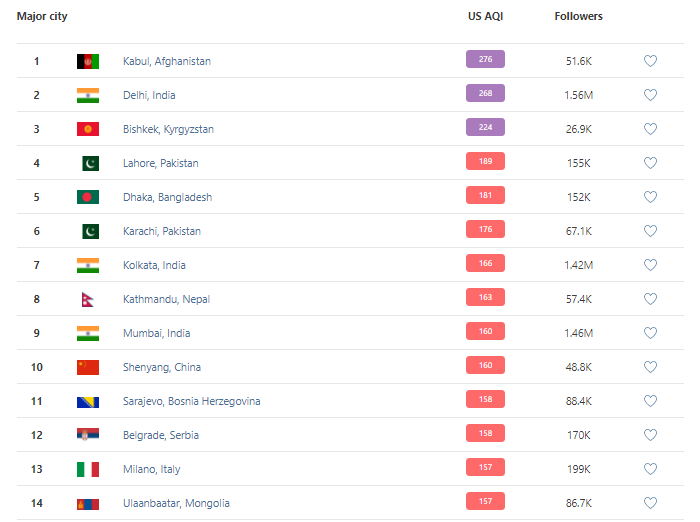Screen dimensions: 700x522
Task: Click the Afghanistan flag icon
Action: coord(88,61)
